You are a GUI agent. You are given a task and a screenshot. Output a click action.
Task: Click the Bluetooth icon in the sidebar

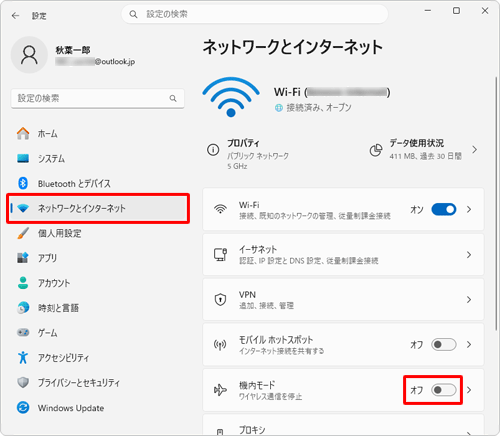click(23, 183)
